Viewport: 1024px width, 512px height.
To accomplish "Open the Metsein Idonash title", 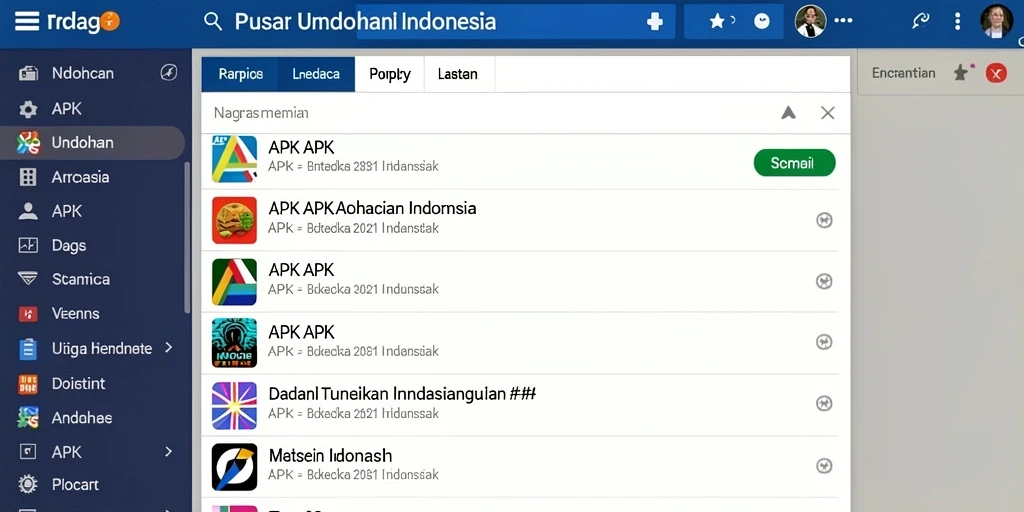I will 330,455.
